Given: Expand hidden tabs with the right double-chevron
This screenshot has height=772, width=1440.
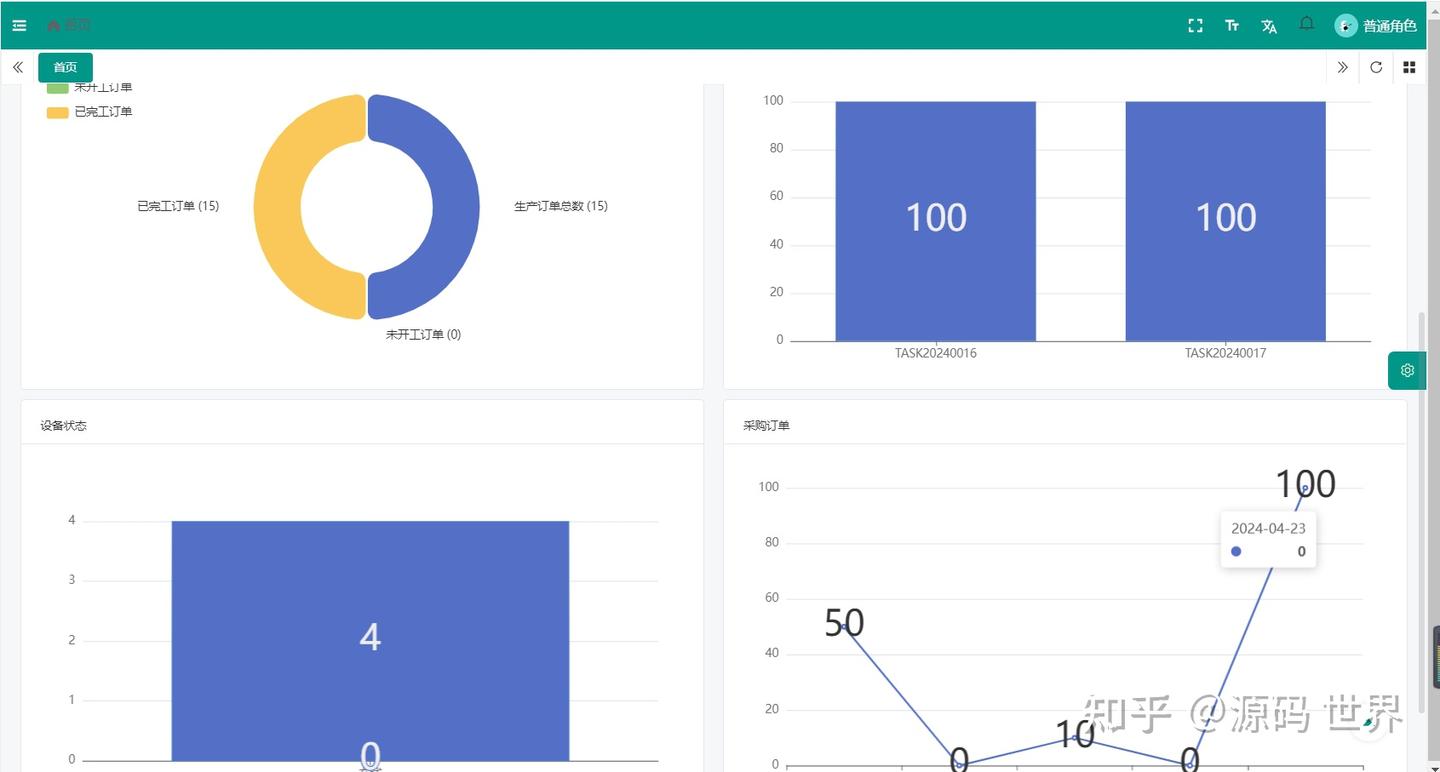Looking at the screenshot, I should coord(1343,67).
